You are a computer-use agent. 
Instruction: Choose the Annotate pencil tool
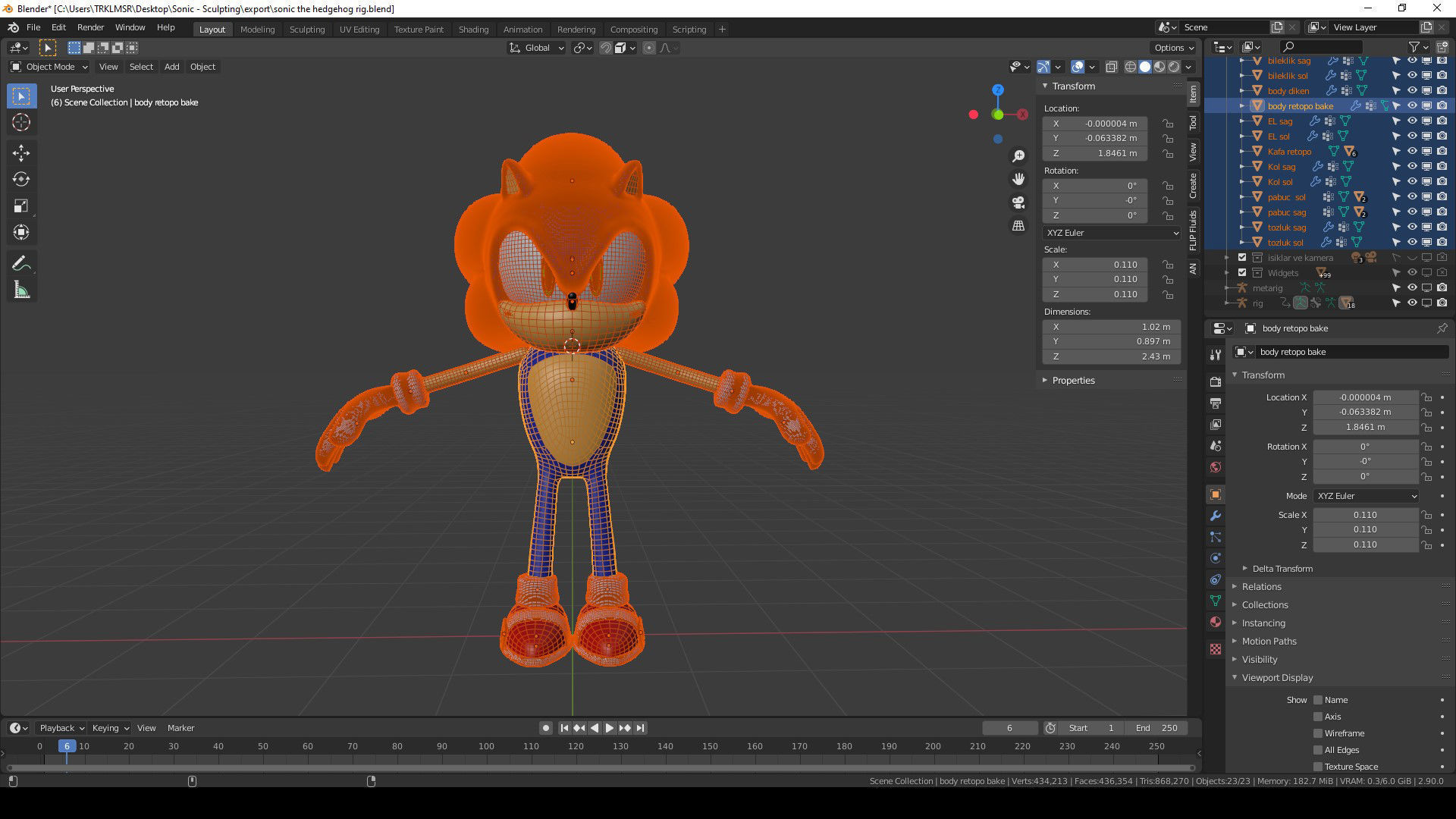[21, 263]
